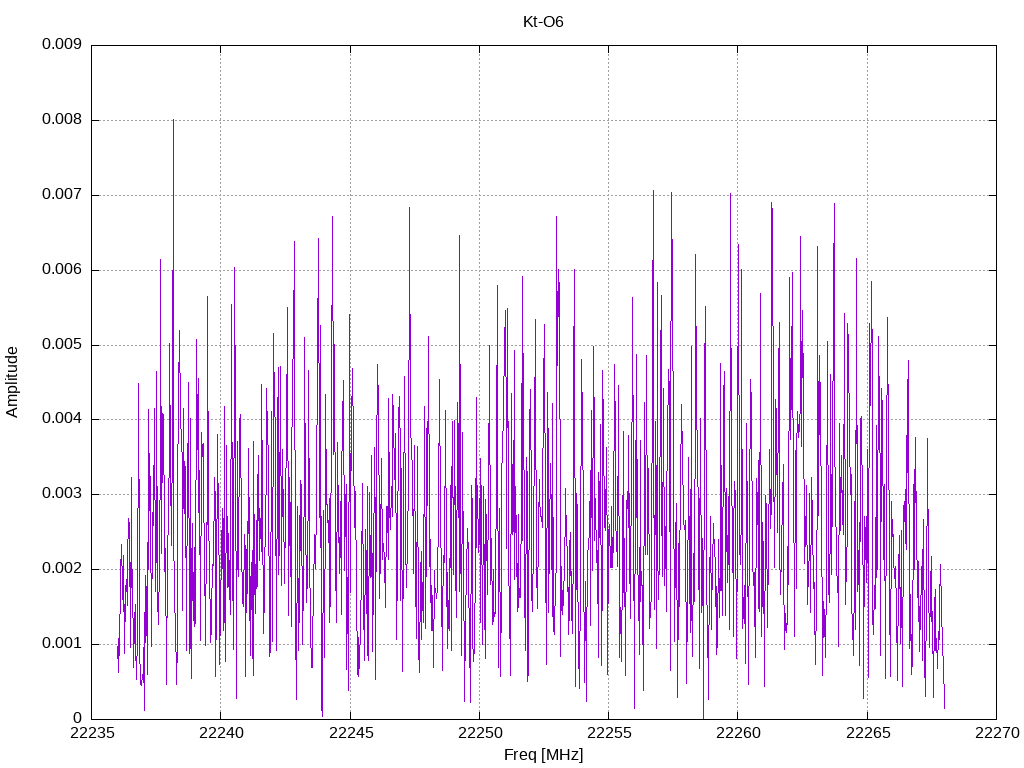Screen dimensions: 1024x768
Task: Click the Kt-O6 plot title
Action: (x=543, y=22)
